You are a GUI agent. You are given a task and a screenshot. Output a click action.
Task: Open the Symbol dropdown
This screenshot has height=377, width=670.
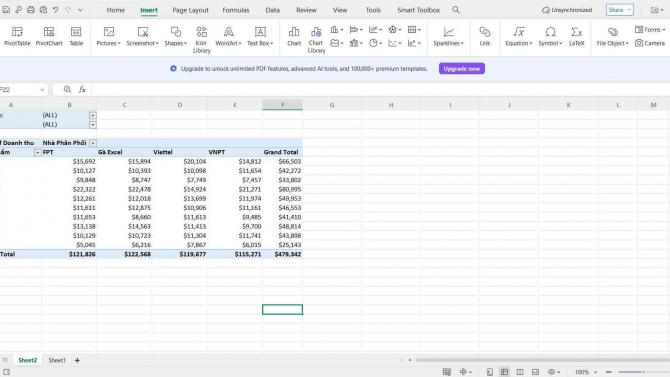[550, 36]
